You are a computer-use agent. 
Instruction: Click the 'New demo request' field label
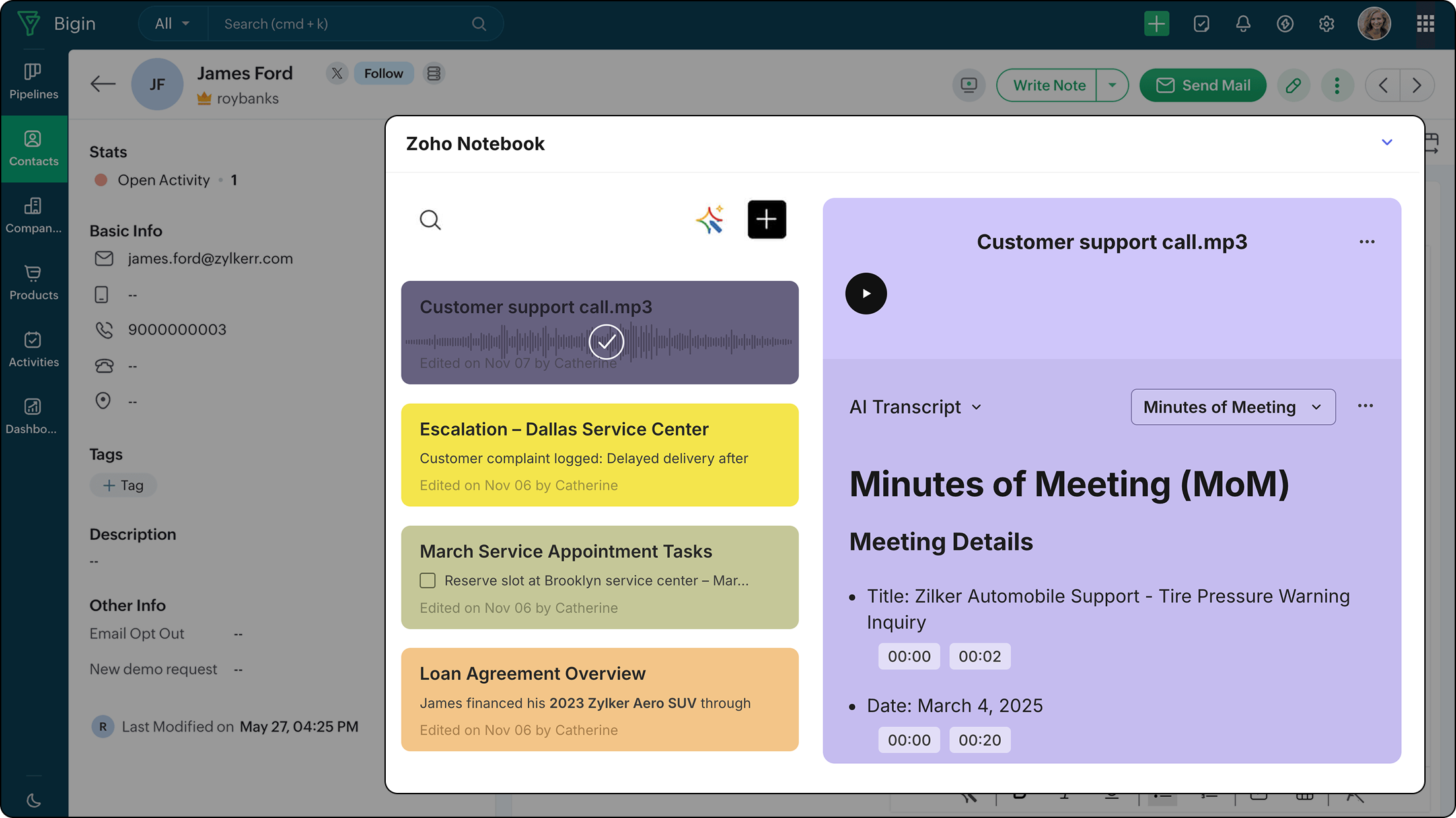point(153,669)
